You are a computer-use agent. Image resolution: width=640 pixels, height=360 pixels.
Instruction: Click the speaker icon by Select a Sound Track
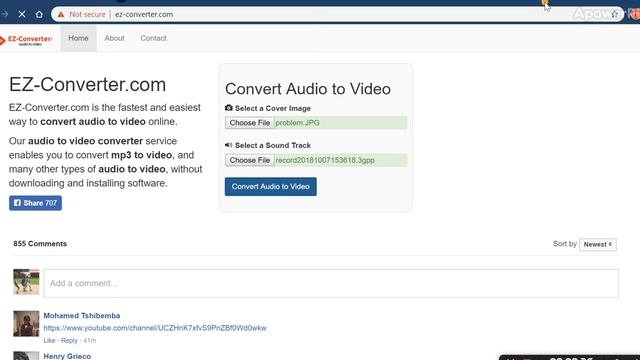coord(229,145)
